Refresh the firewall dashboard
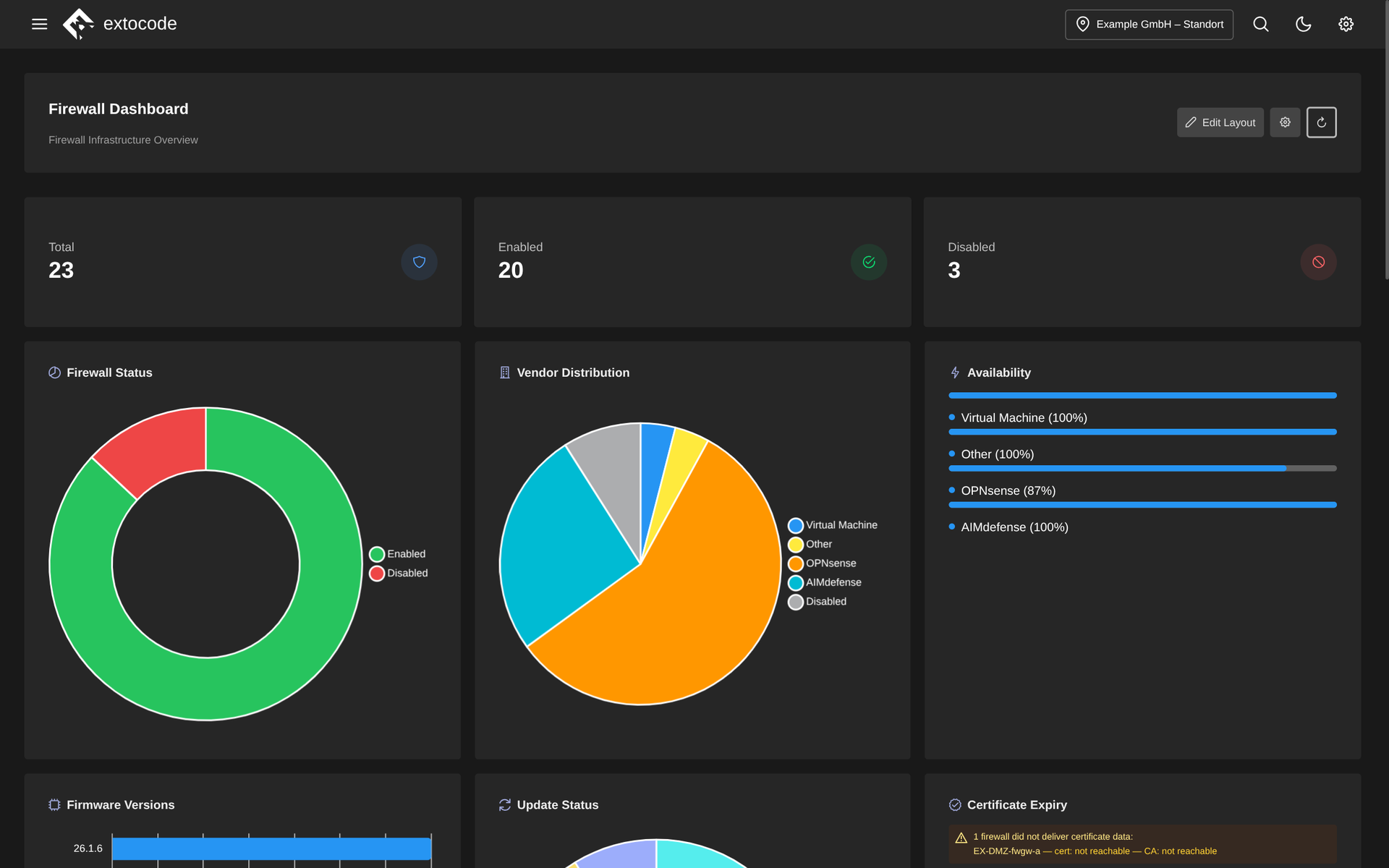 tap(1321, 122)
